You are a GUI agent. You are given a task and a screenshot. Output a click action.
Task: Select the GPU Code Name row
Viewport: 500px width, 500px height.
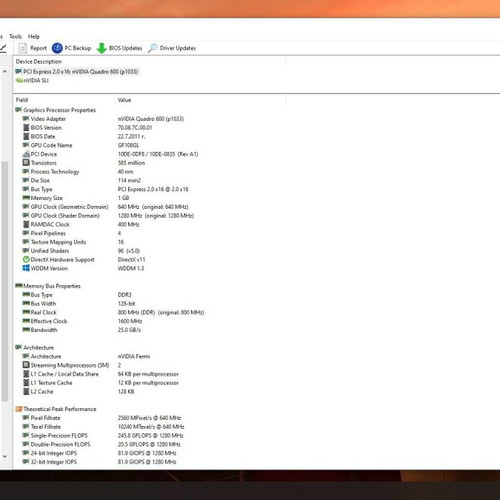81,145
